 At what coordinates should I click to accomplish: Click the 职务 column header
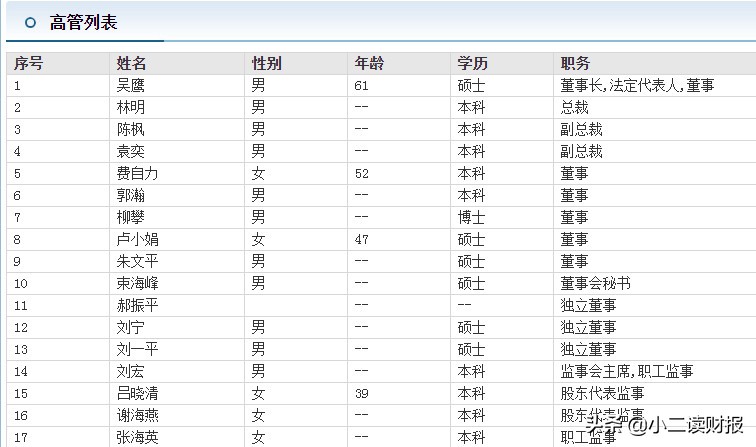pos(575,63)
